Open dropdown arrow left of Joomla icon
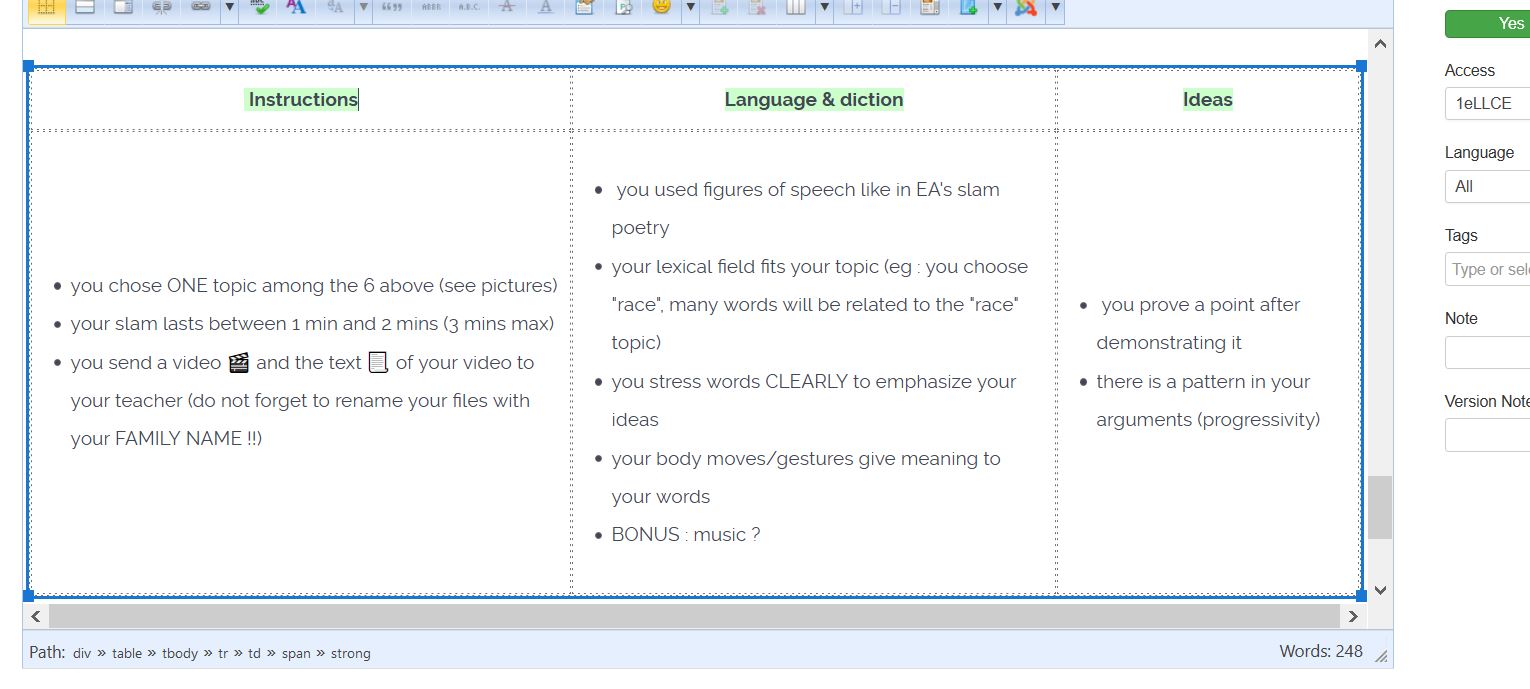The width and height of the screenshot is (1530, 689). [997, 8]
